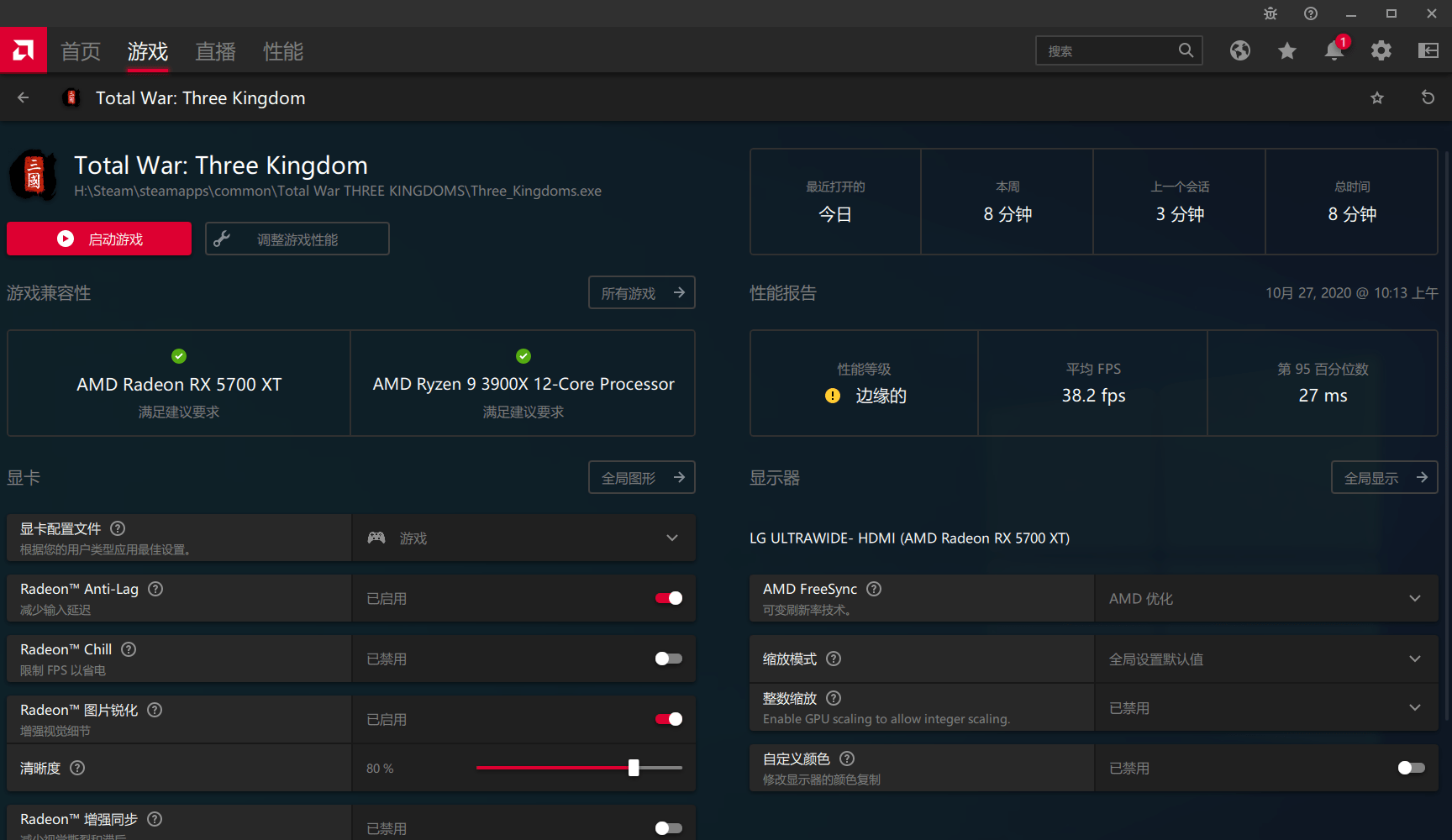Open settings gear icon
Image resolution: width=1452 pixels, height=840 pixels.
point(1381,51)
